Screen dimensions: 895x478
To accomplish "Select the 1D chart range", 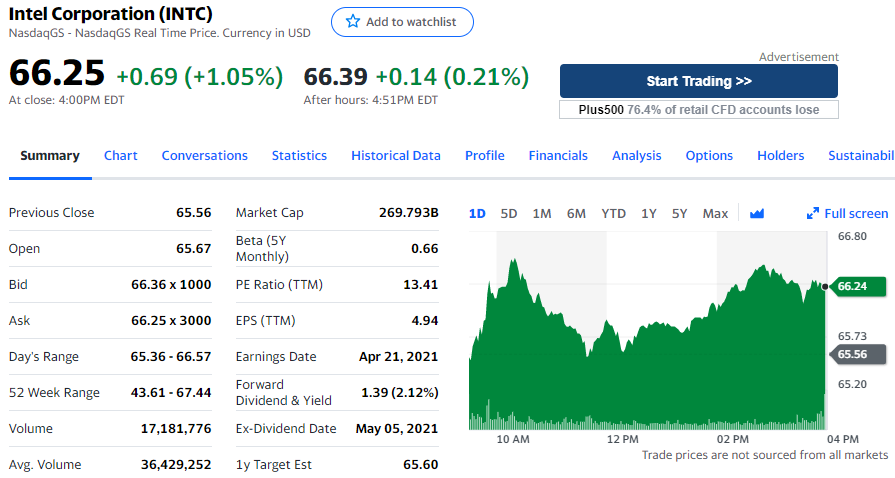I will [477, 213].
